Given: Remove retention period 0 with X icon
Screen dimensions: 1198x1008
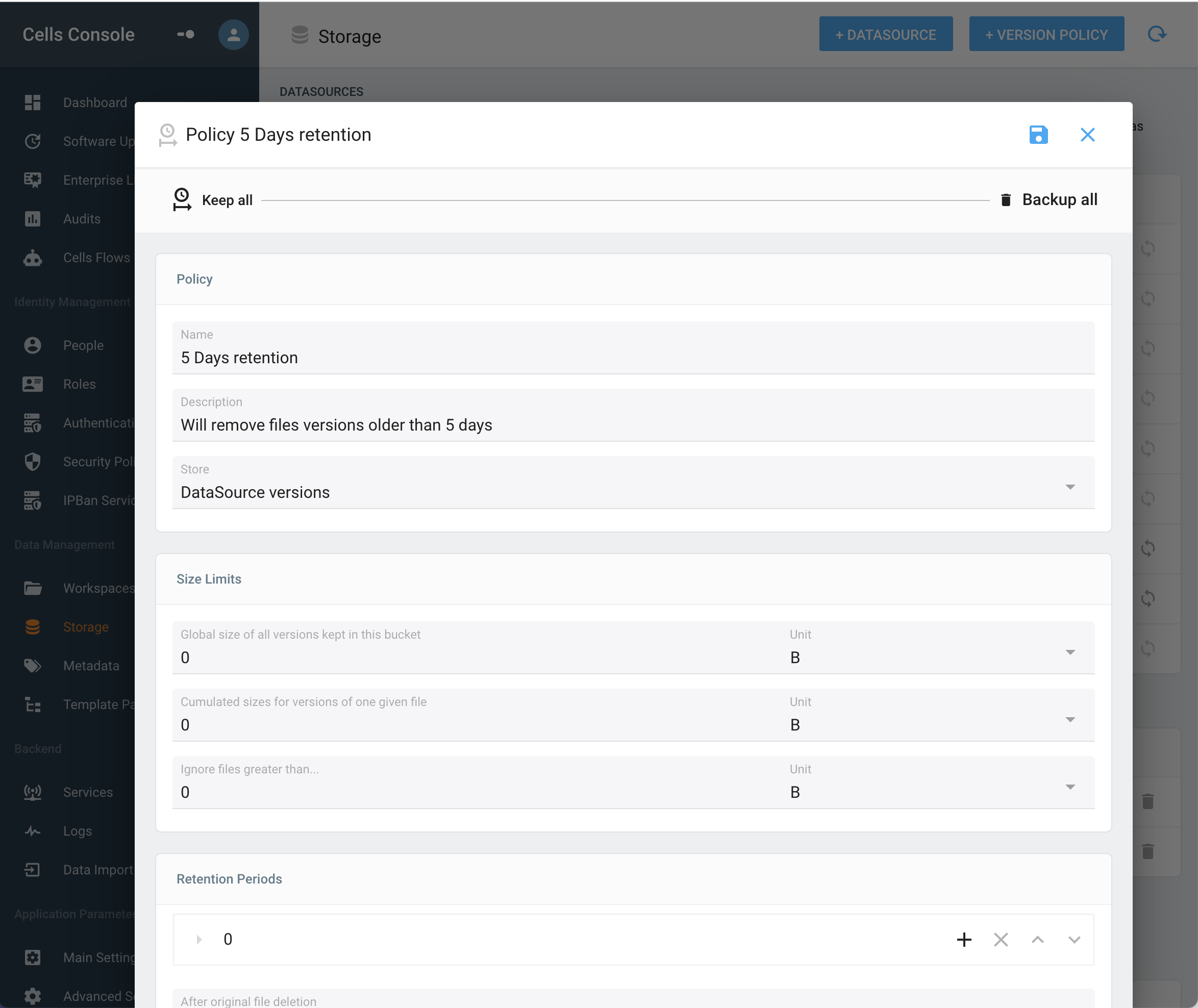Looking at the screenshot, I should [1000, 940].
